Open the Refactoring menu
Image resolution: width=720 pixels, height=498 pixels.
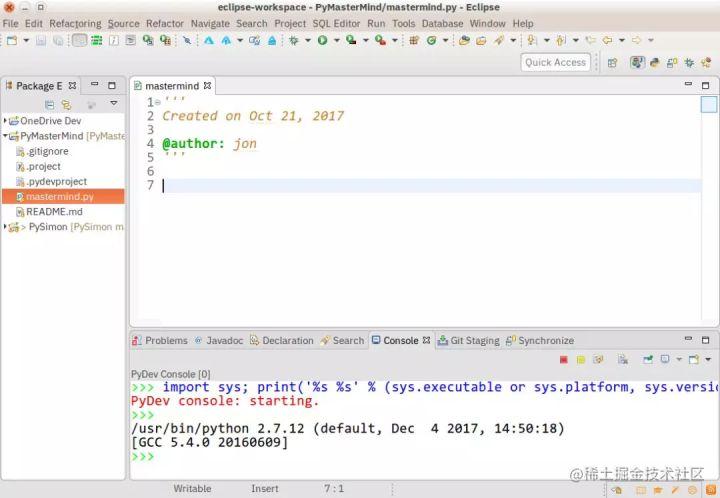[75, 23]
